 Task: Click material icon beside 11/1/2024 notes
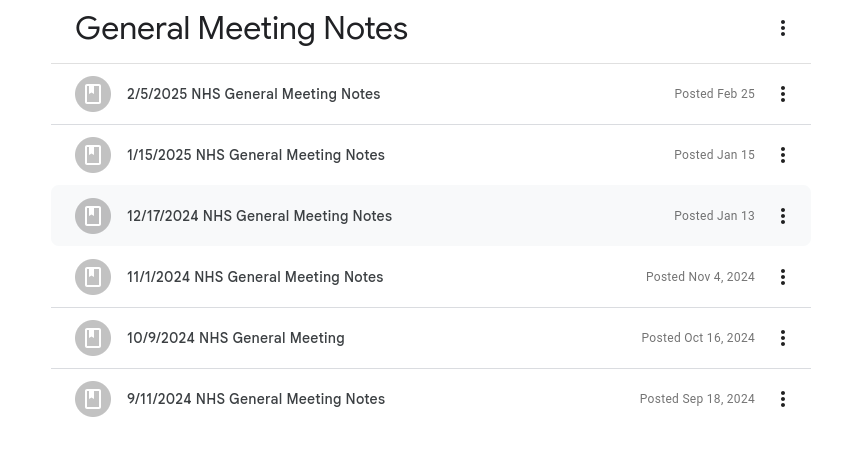(x=93, y=277)
